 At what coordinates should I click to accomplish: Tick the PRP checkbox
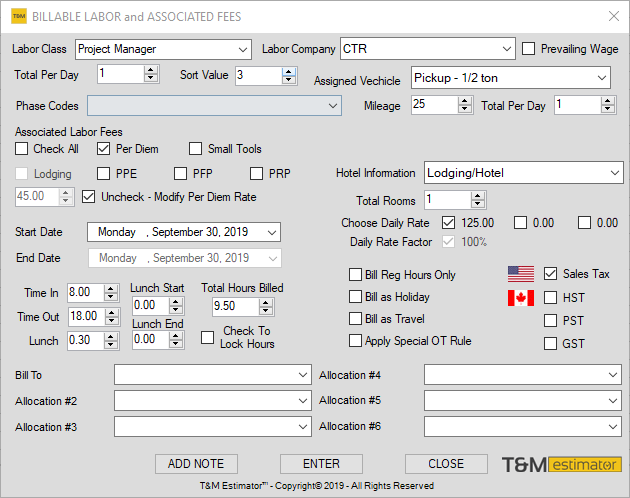click(256, 174)
